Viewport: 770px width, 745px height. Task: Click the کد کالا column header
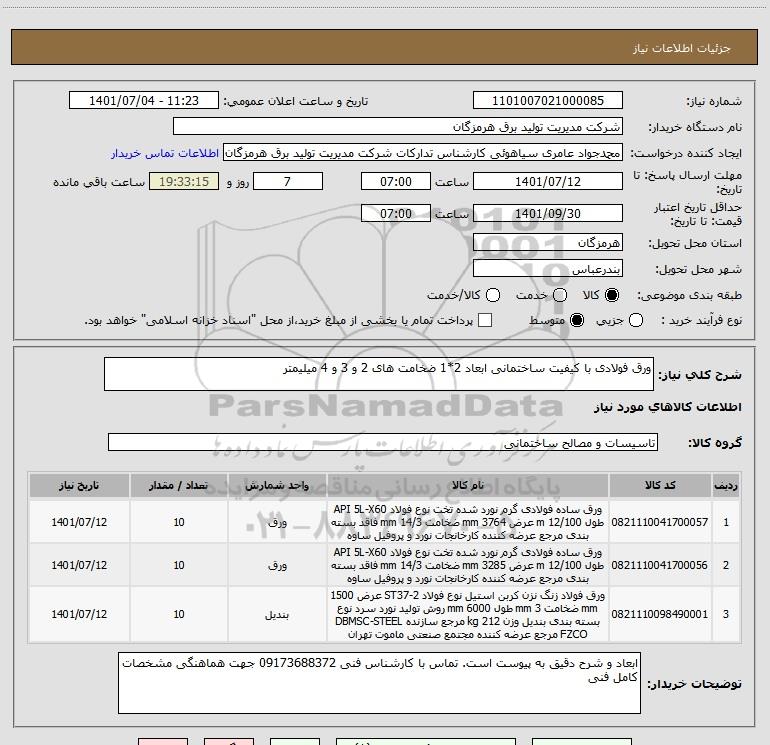pyautogui.click(x=660, y=485)
